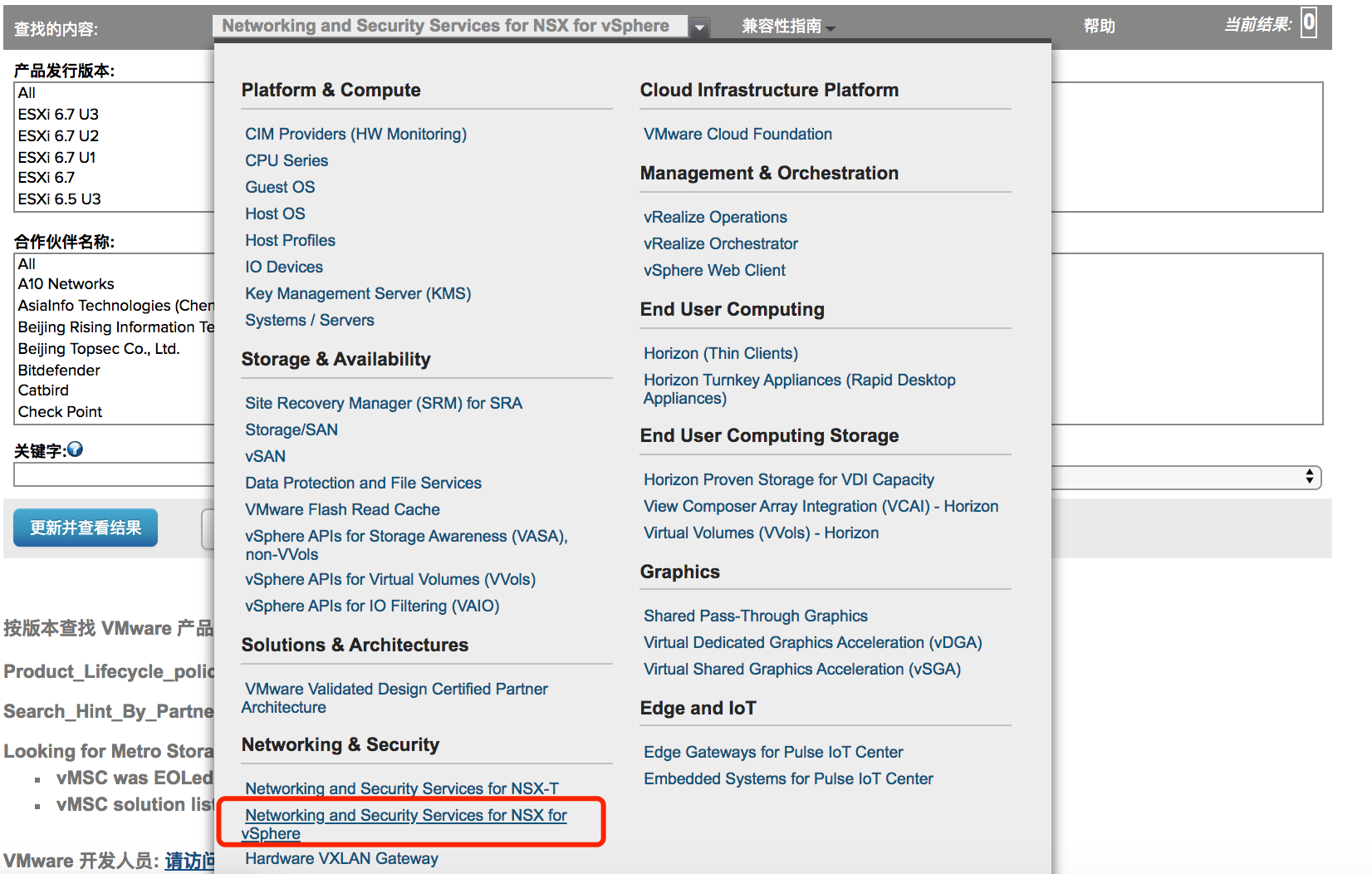Open Virtual Dedicated Graphics Acceleration (vDGA)
Viewport: 1372px width, 874px height.
click(812, 642)
